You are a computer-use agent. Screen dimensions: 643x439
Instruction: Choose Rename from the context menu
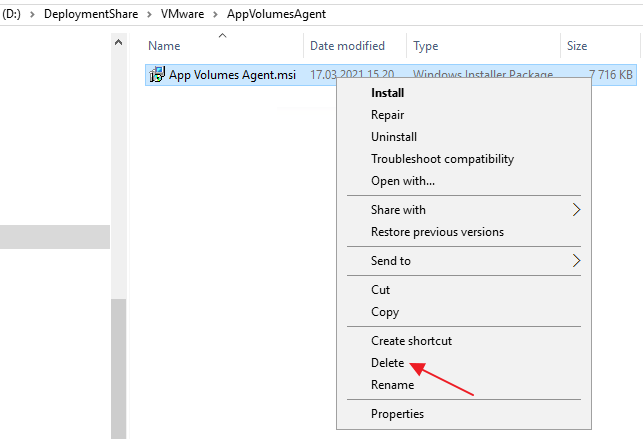392,385
